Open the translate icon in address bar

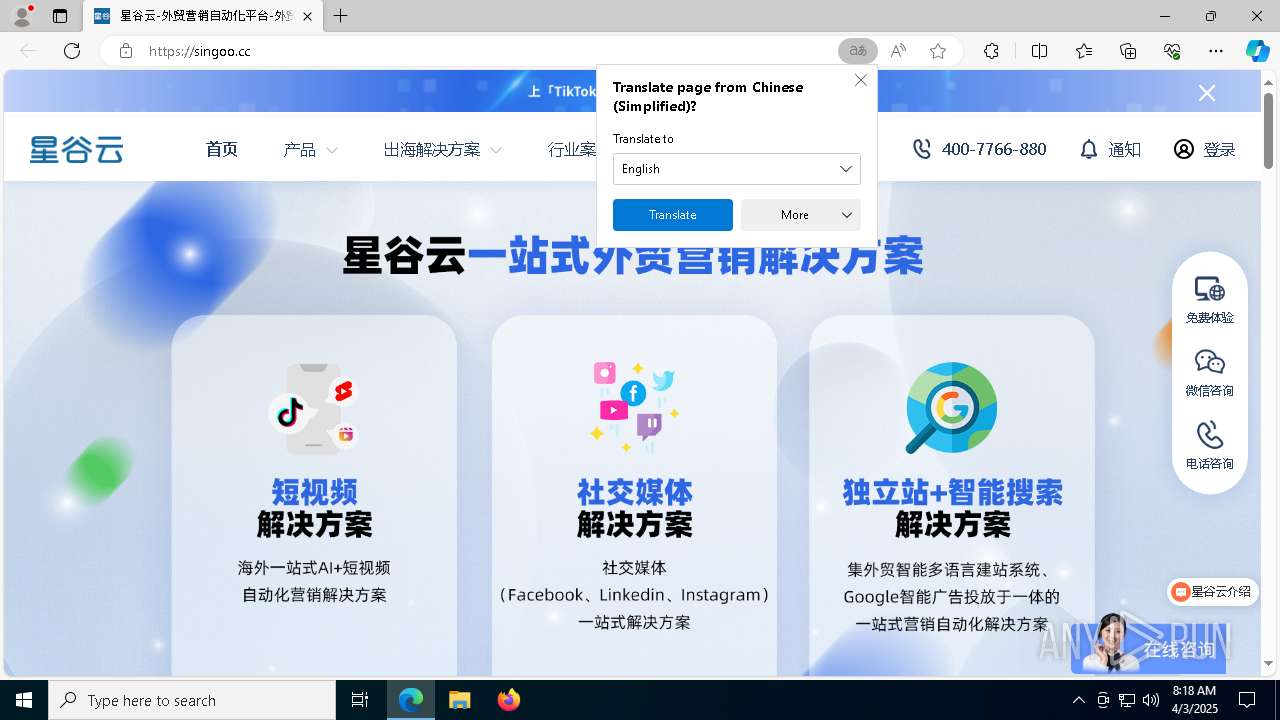click(x=857, y=51)
